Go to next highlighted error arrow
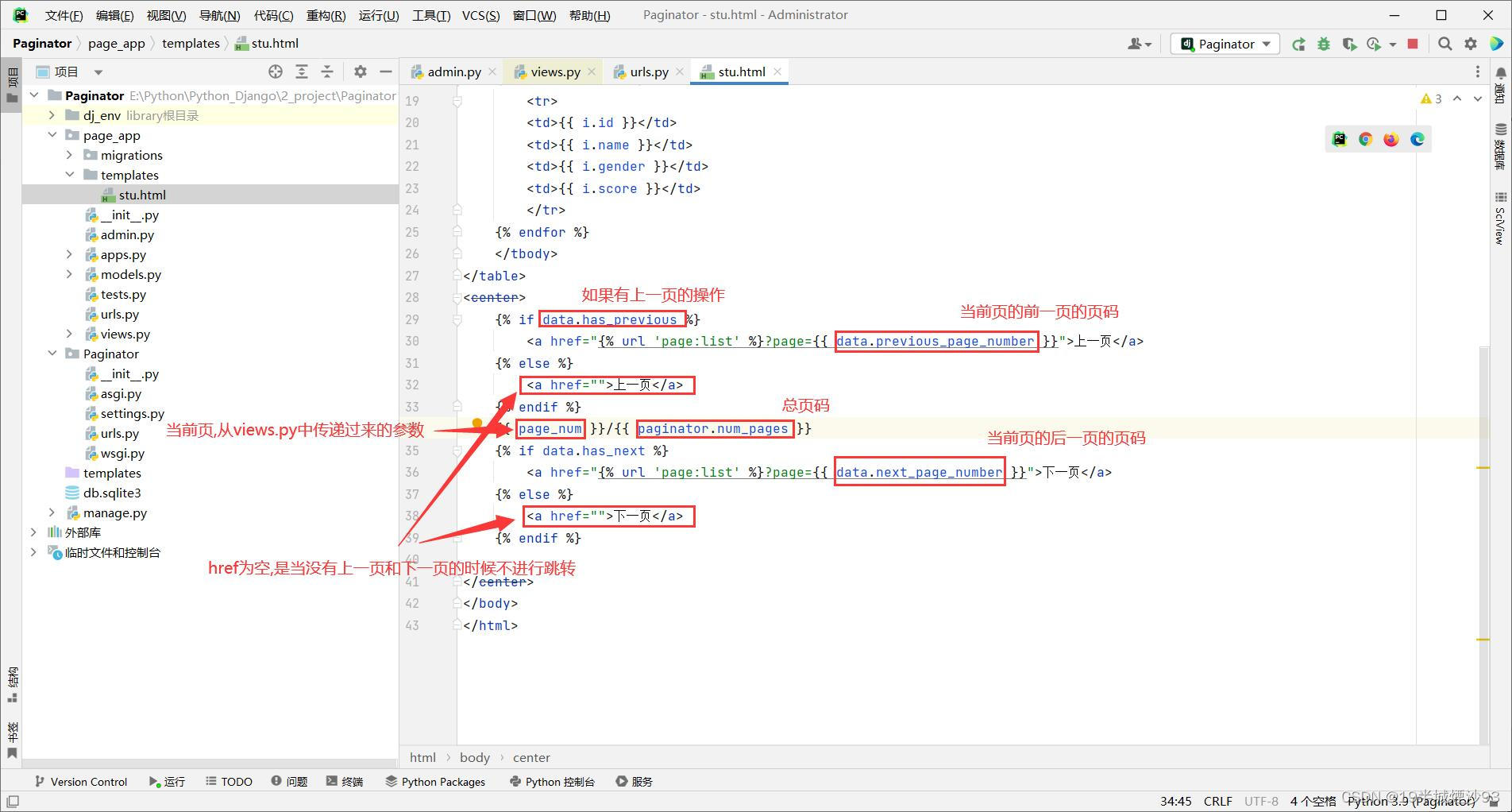The width and height of the screenshot is (1512, 812). click(x=1478, y=99)
